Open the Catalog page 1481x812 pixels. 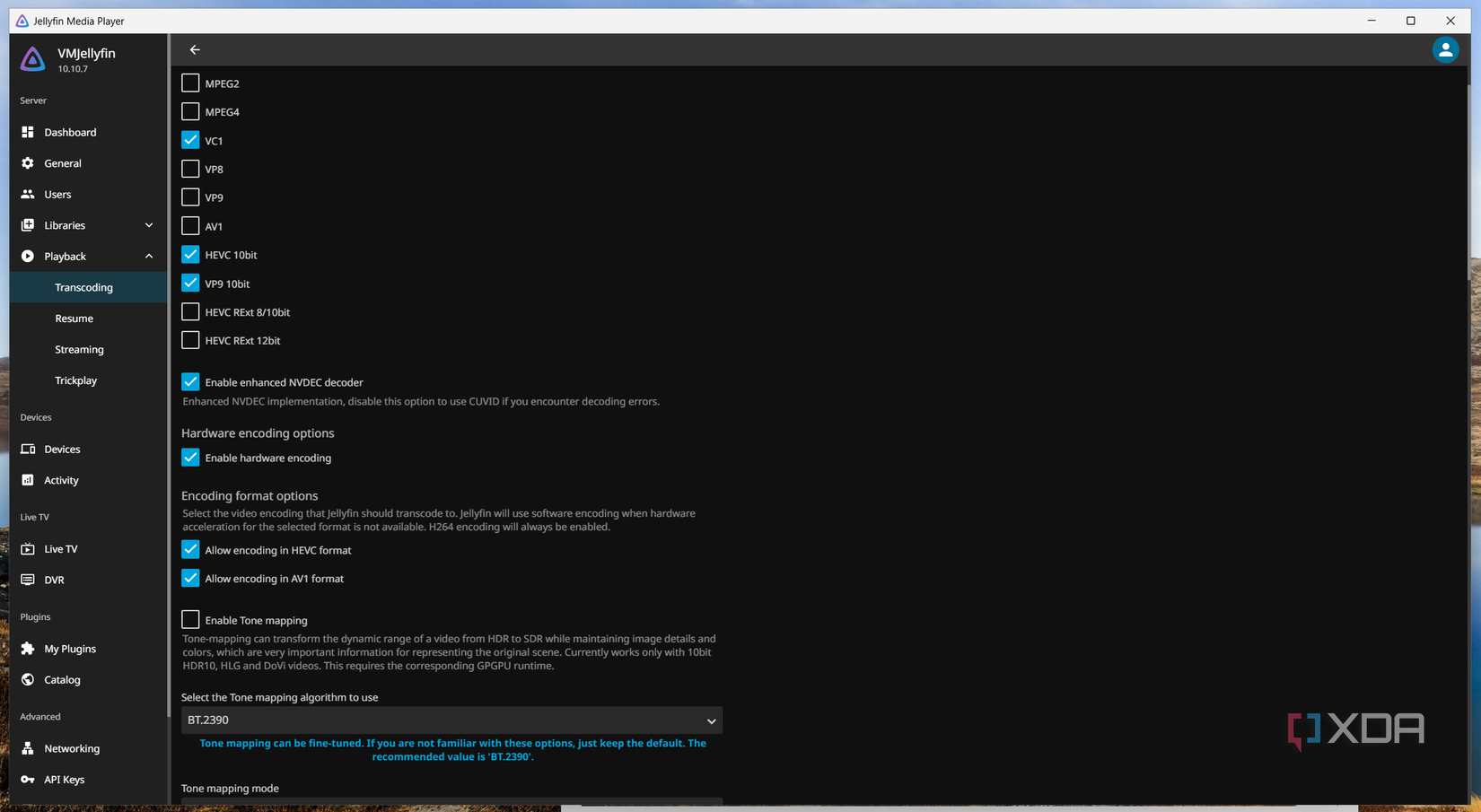click(62, 679)
